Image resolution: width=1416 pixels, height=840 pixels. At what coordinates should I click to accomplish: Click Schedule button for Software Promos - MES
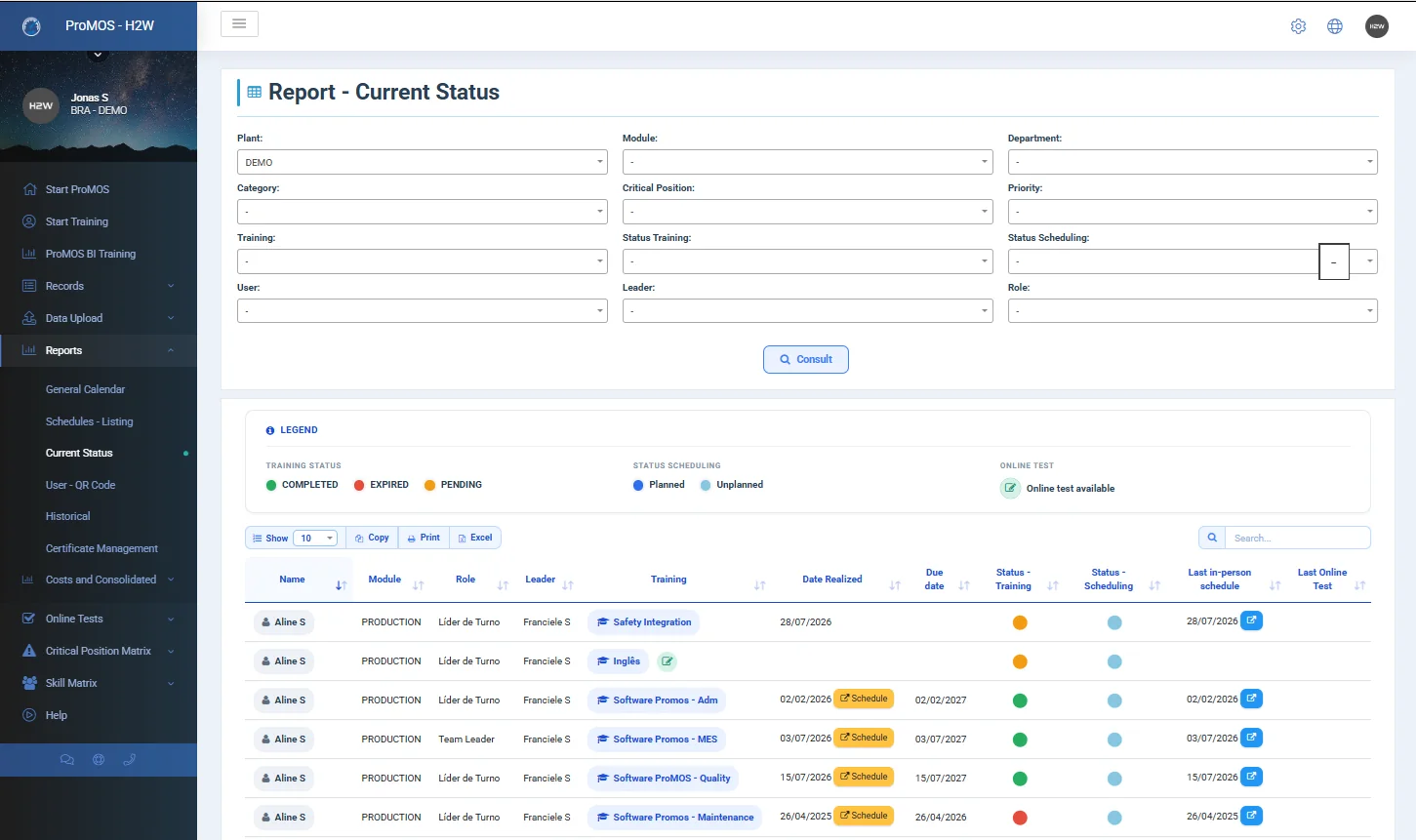coord(864,738)
